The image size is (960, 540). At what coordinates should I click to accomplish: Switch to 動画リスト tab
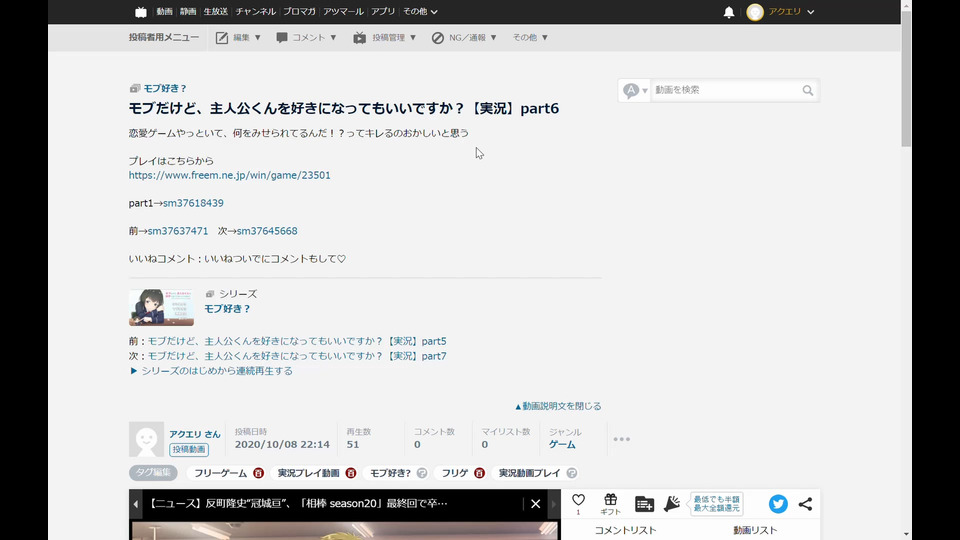click(755, 530)
